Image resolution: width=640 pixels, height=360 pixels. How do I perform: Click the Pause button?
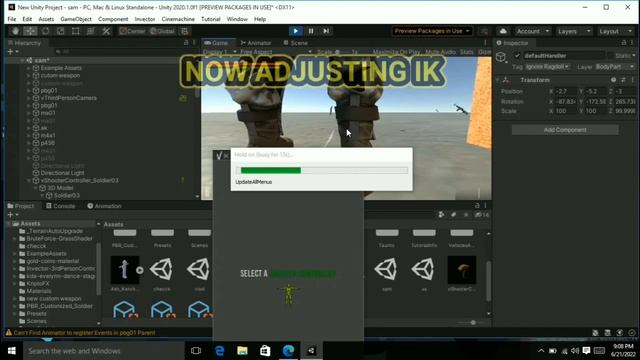311,31
